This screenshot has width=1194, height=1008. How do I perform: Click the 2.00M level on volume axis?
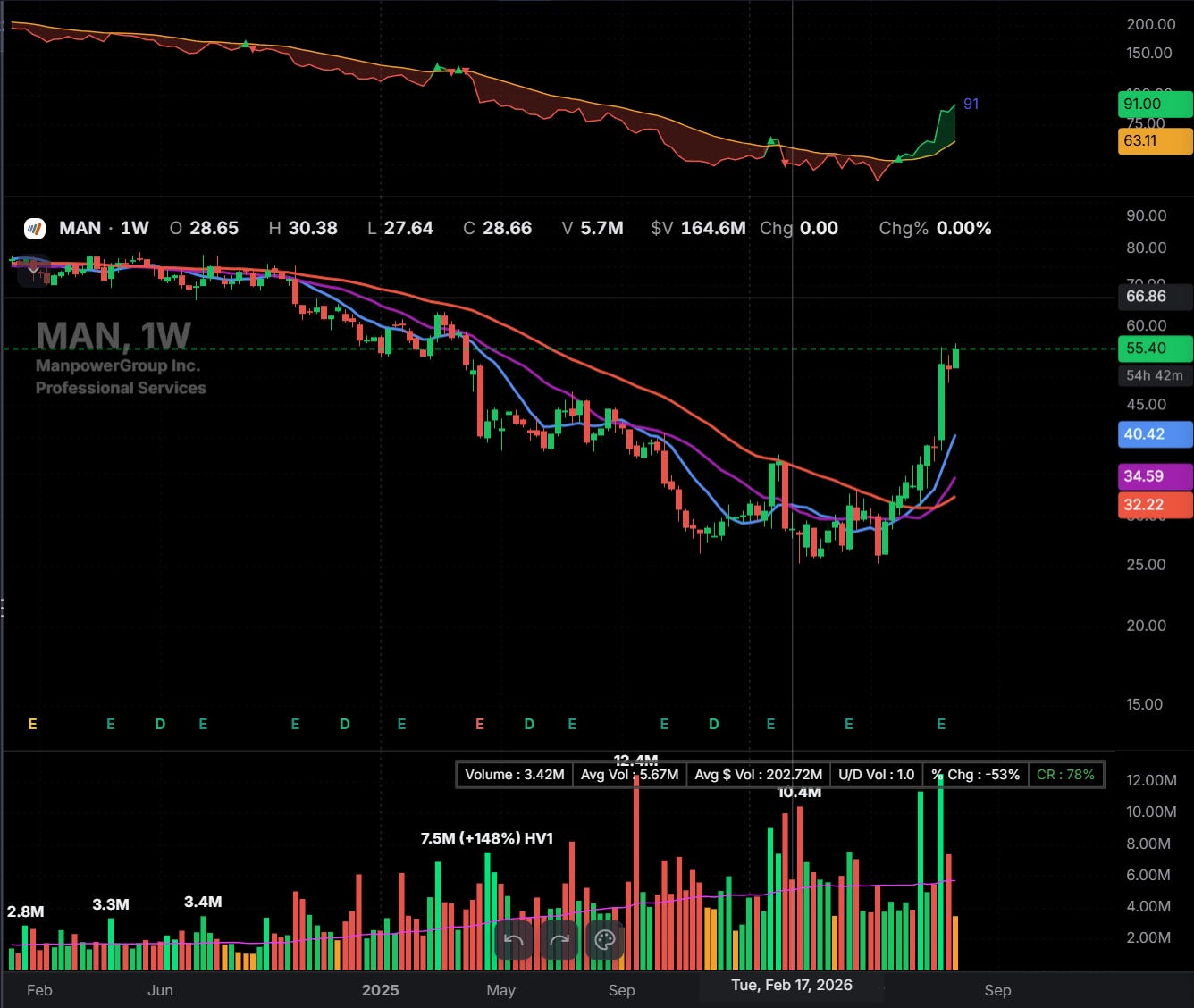1148,937
